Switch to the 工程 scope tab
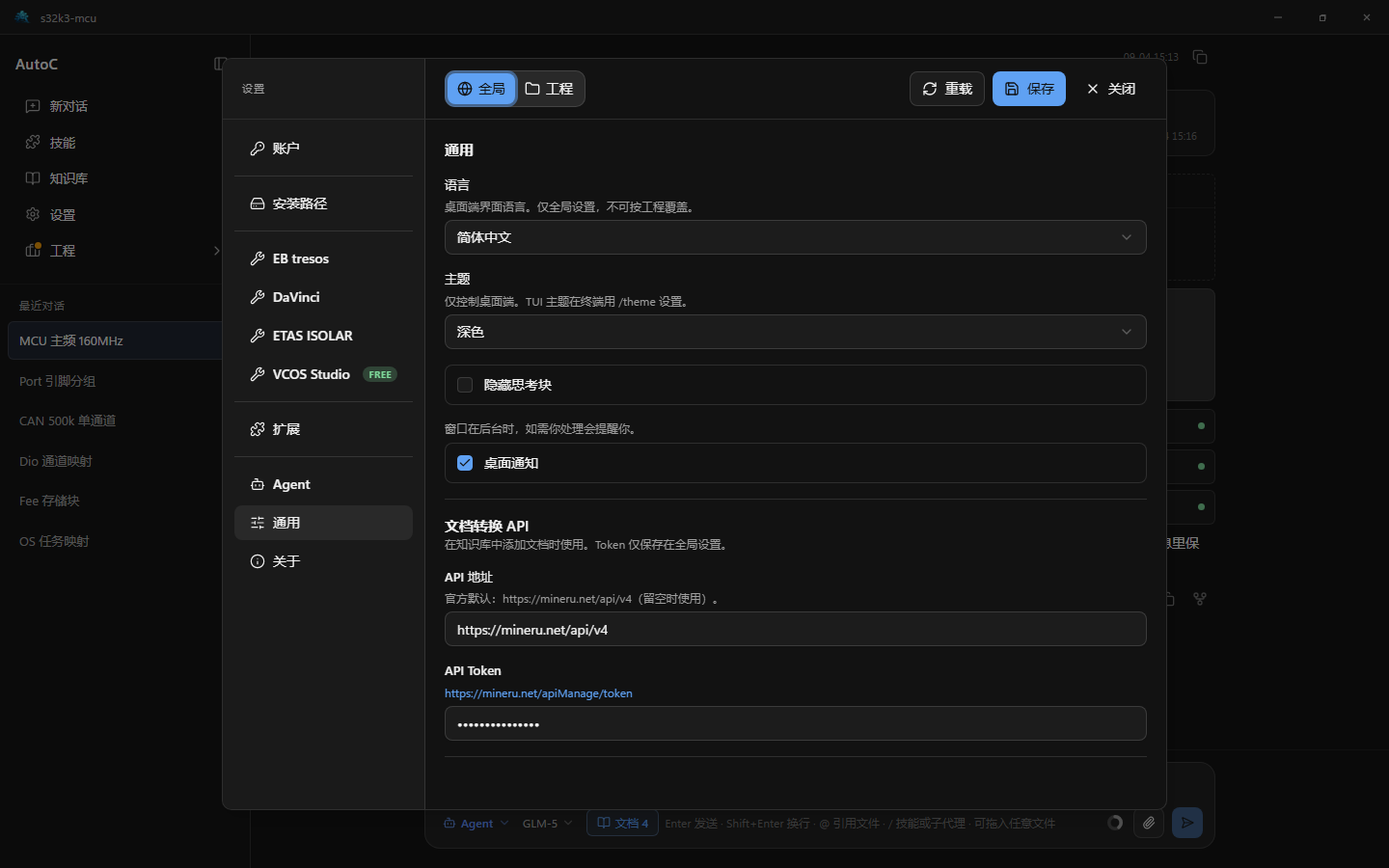 tap(550, 89)
